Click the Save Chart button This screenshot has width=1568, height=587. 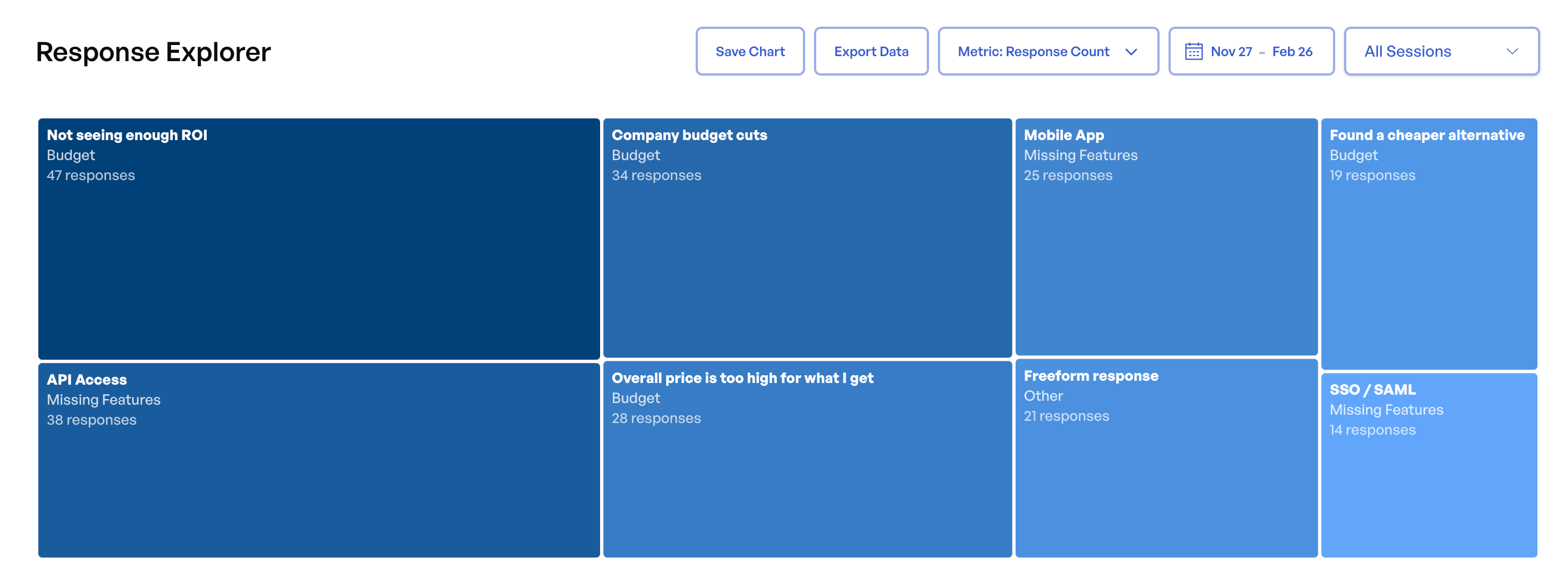click(750, 51)
